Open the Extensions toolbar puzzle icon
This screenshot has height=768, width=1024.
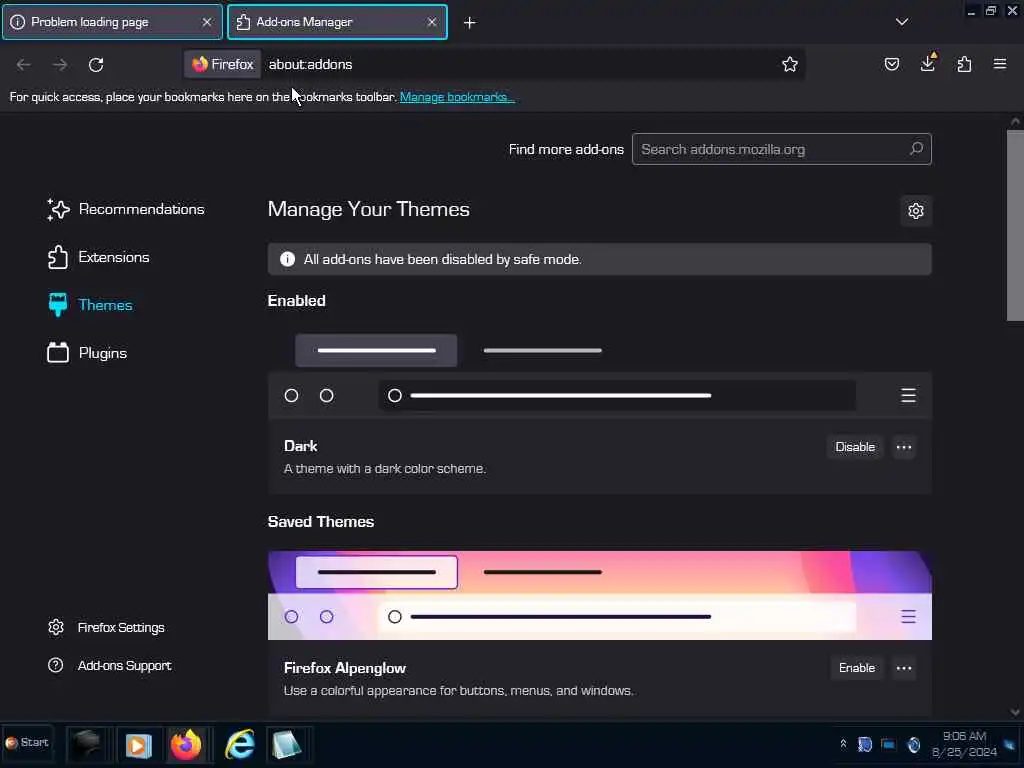[x=964, y=64]
